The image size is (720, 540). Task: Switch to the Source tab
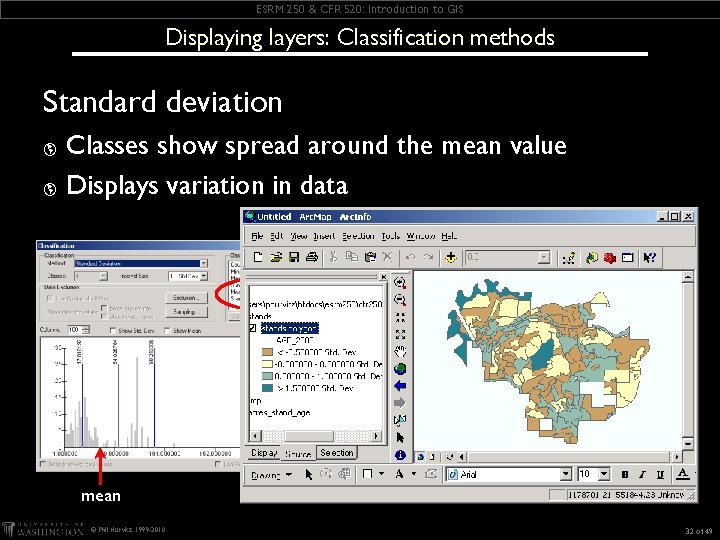(x=298, y=454)
